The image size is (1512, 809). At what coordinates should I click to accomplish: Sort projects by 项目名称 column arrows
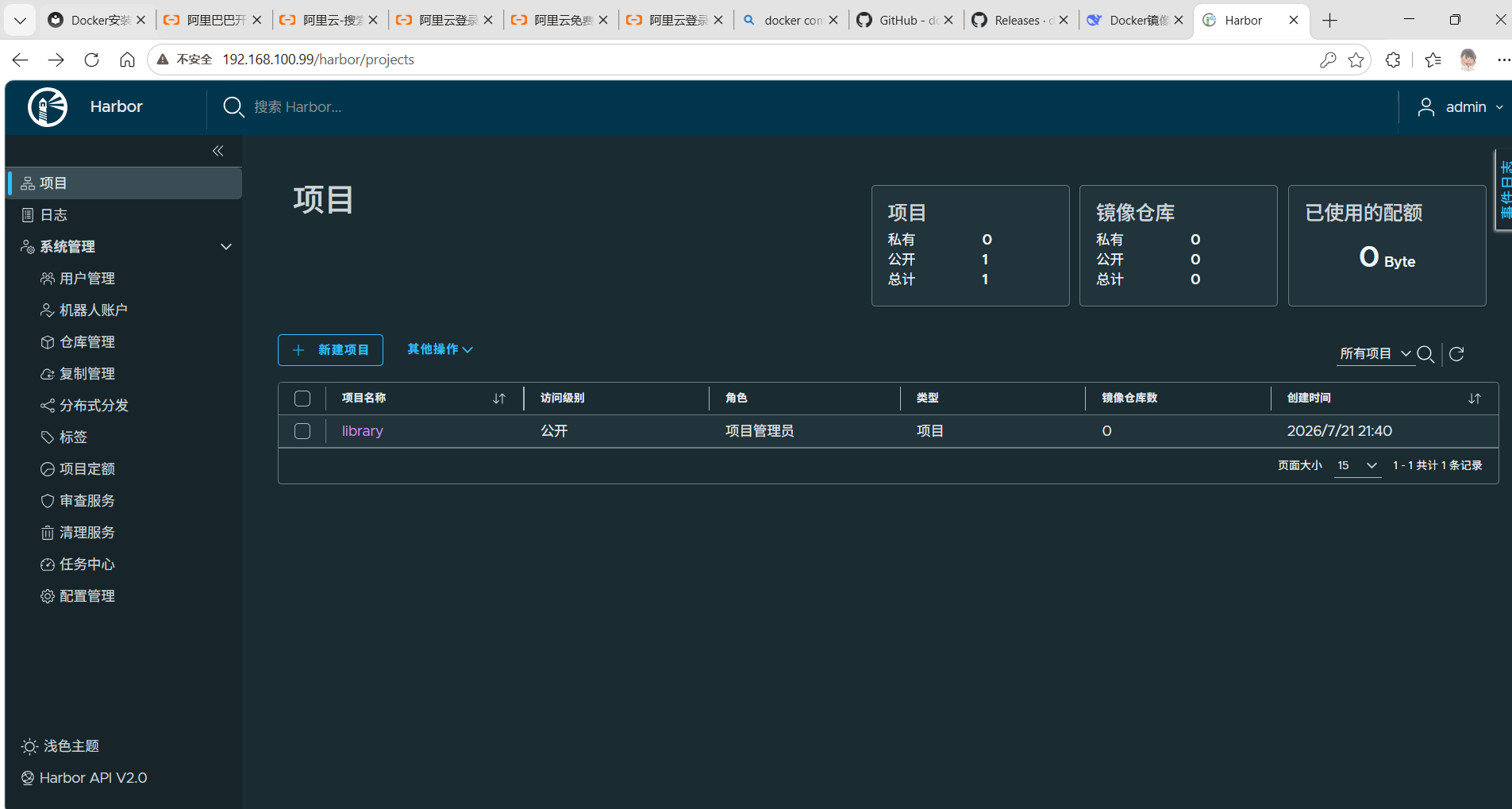coord(499,399)
